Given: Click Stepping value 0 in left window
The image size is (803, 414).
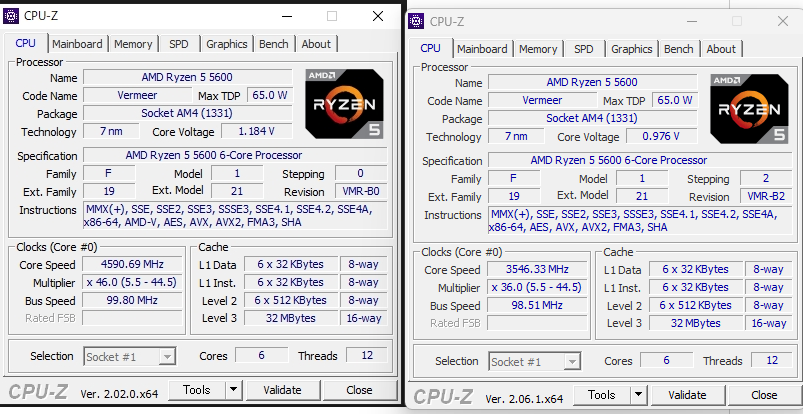Looking at the screenshot, I should (x=361, y=174).
